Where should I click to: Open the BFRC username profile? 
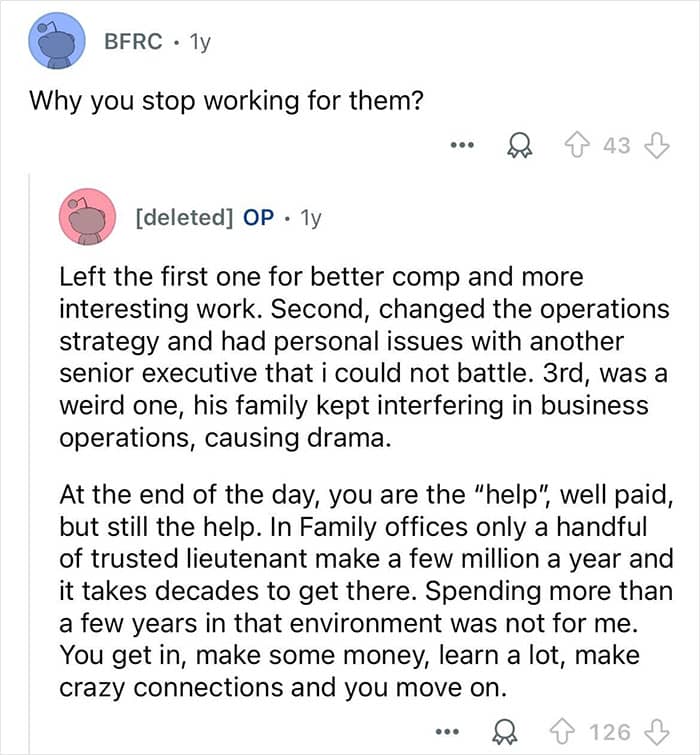(x=134, y=42)
